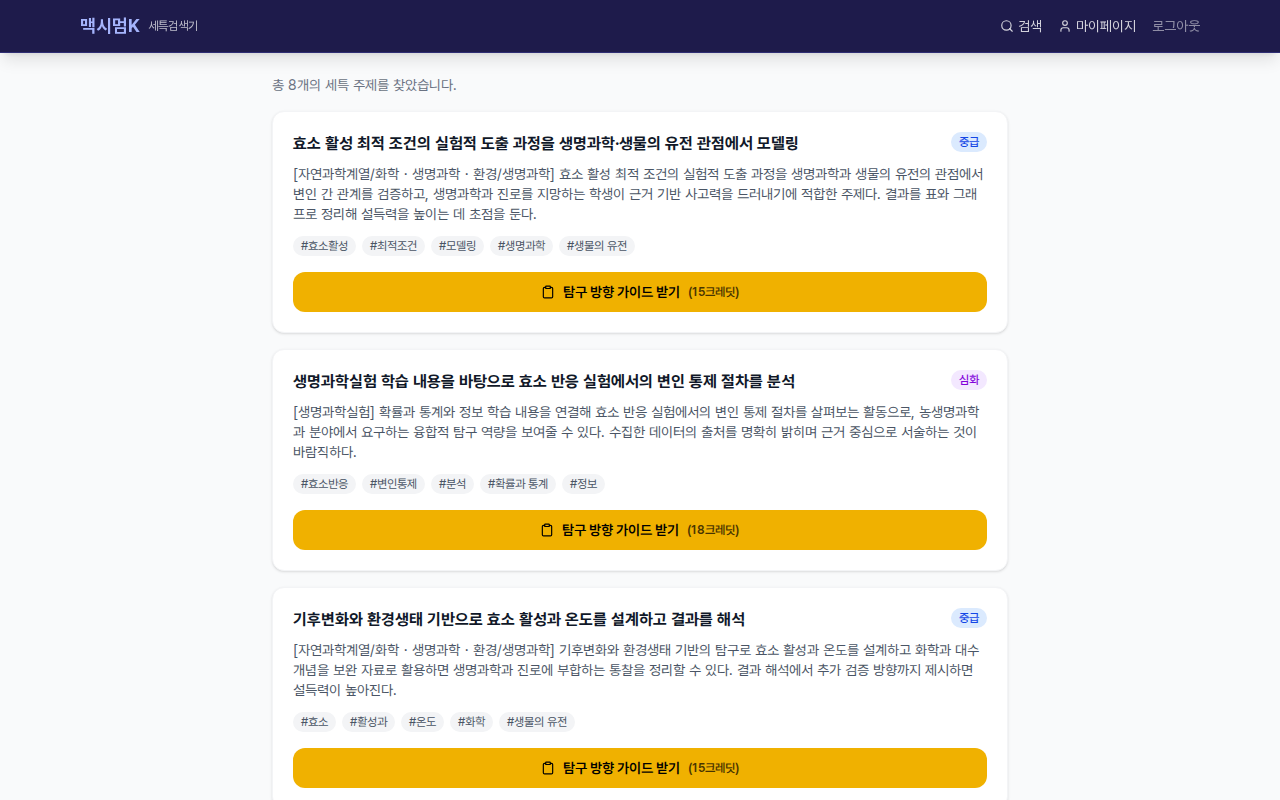
Task: Select the #최적조건 tag
Action: [394, 246]
